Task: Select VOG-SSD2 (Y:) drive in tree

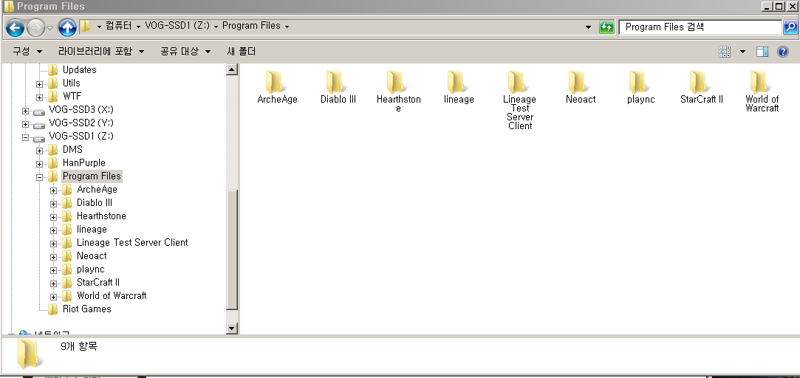Action: pyautogui.click(x=81, y=123)
